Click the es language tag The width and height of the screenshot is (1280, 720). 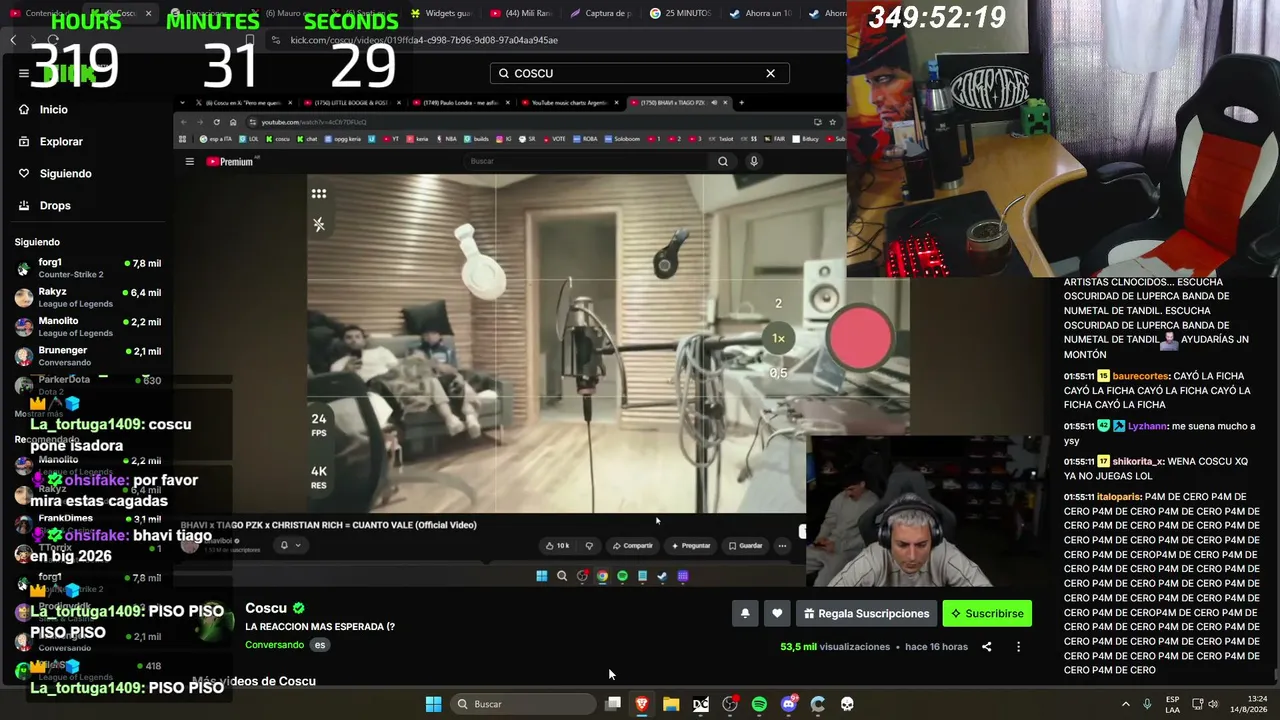click(320, 645)
